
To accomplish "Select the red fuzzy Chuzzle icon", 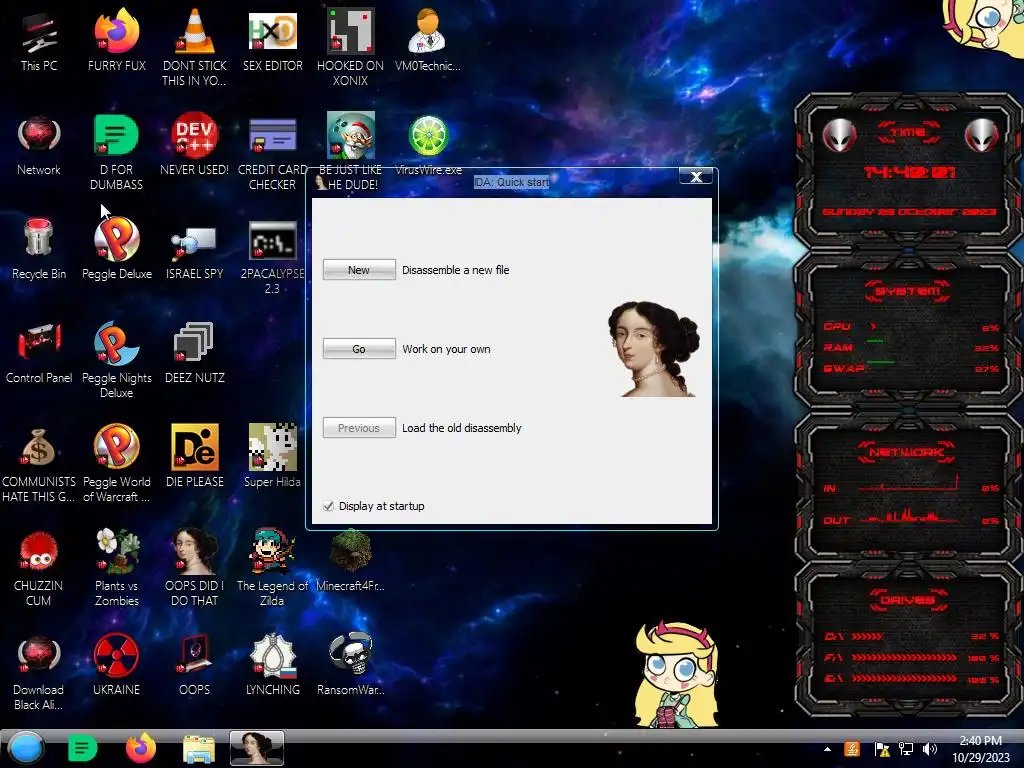I will pos(39,567).
